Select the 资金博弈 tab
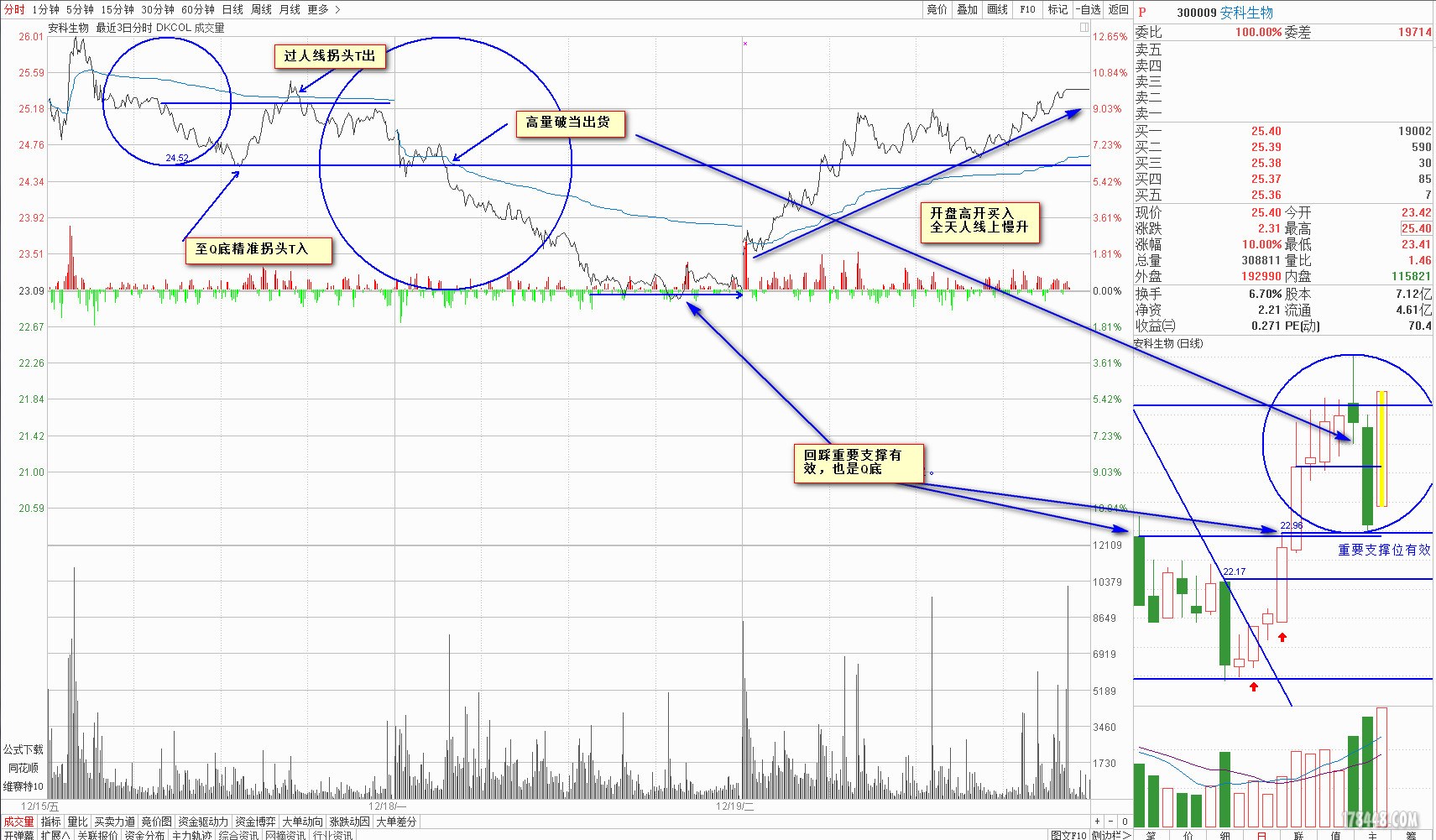Image resolution: width=1436 pixels, height=840 pixels. pos(255,822)
